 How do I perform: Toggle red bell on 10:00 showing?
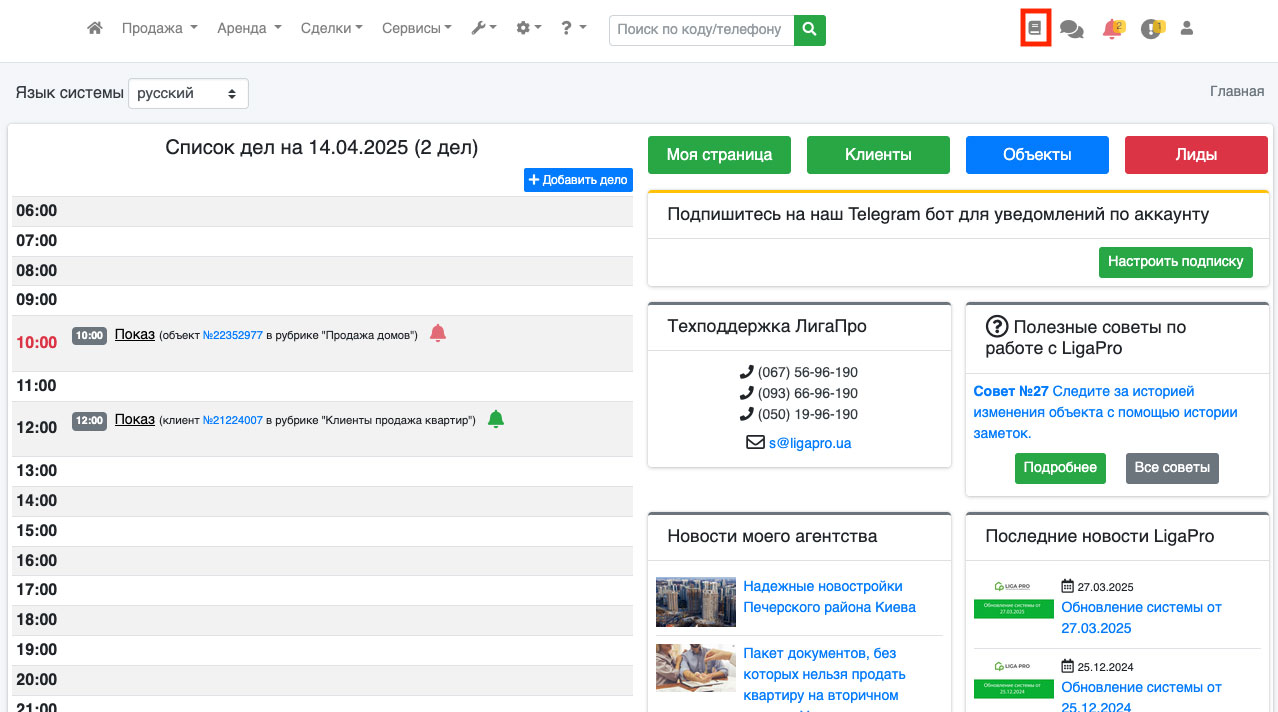[x=437, y=333]
